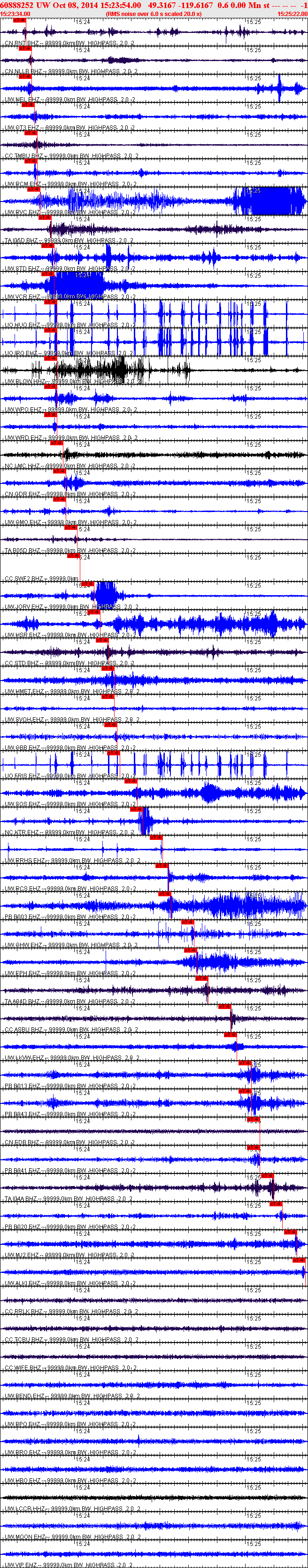This screenshot has width=308, height=1568.
Task: Click the red pick marker on UW.JORV trace
Action: (88, 584)
